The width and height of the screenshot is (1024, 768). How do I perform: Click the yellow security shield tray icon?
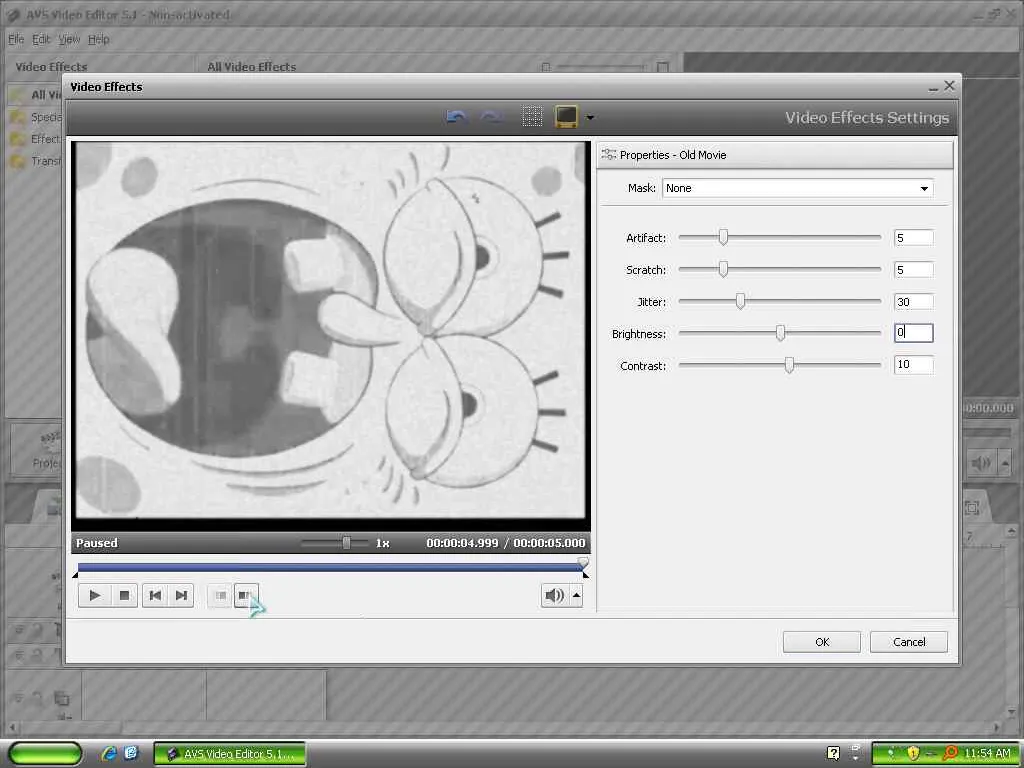click(912, 754)
